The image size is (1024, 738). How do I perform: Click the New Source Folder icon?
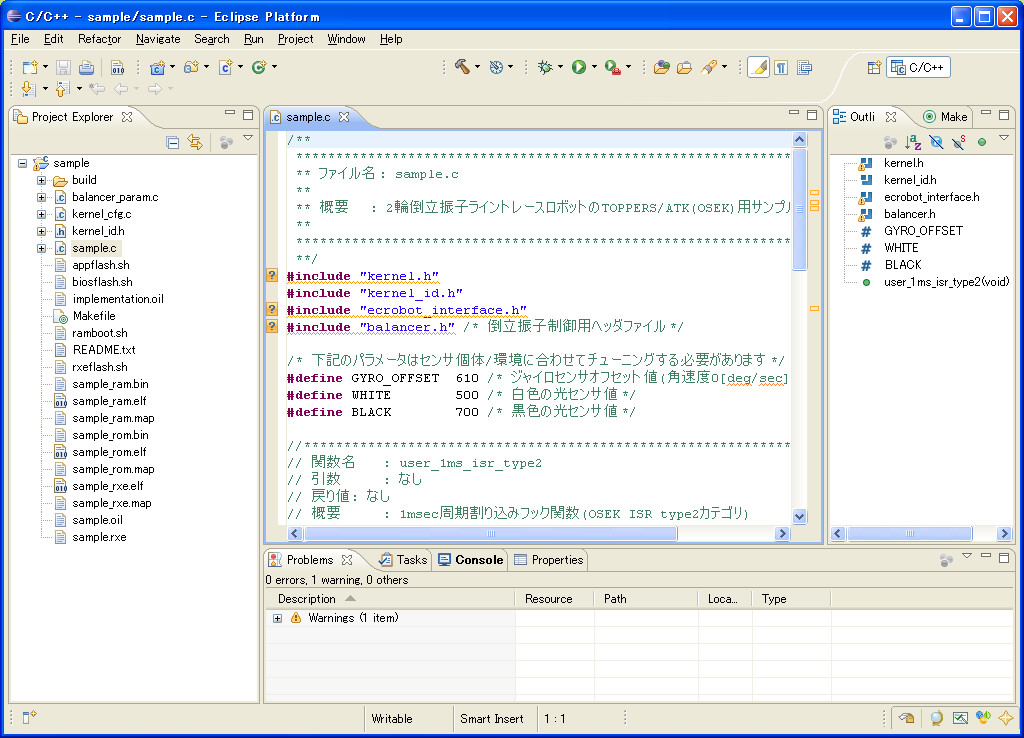coord(191,67)
